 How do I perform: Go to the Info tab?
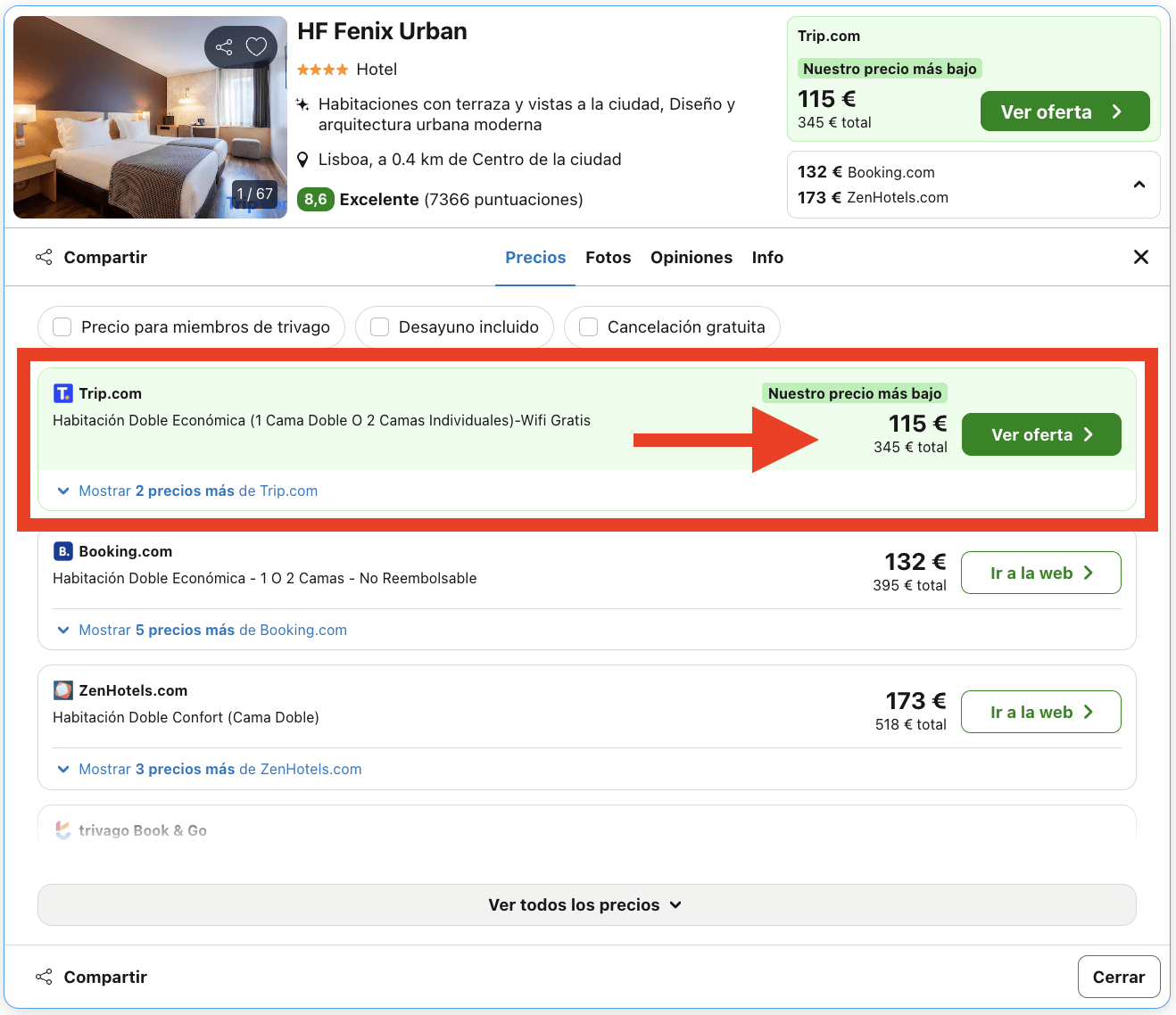pyautogui.click(x=767, y=257)
